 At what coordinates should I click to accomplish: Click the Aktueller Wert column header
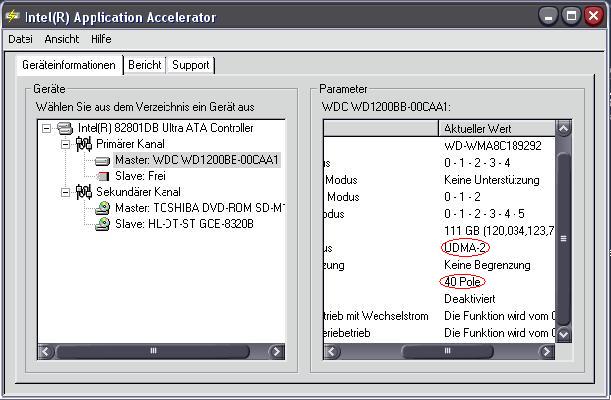coord(497,129)
